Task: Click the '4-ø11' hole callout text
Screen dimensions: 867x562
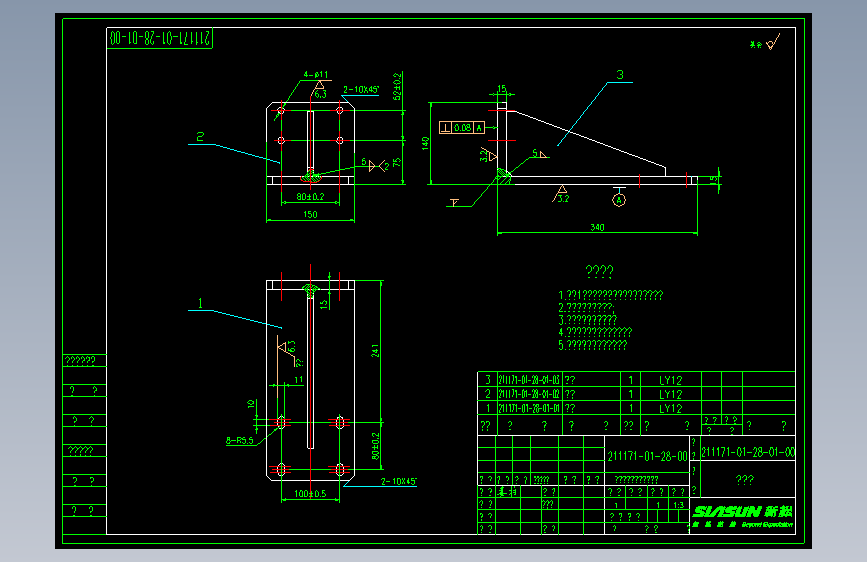Action: 316,74
